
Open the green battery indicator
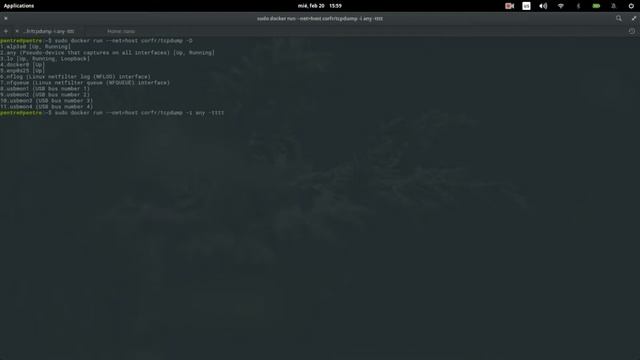point(596,6)
